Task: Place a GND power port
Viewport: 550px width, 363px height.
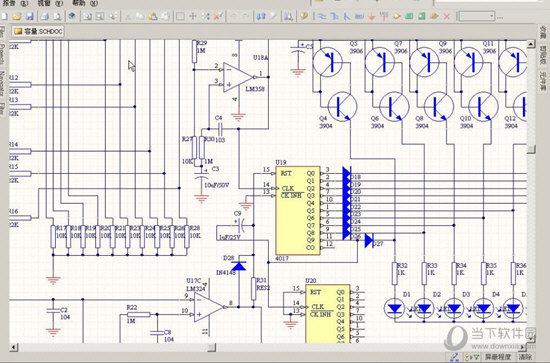Action: (x=372, y=16)
